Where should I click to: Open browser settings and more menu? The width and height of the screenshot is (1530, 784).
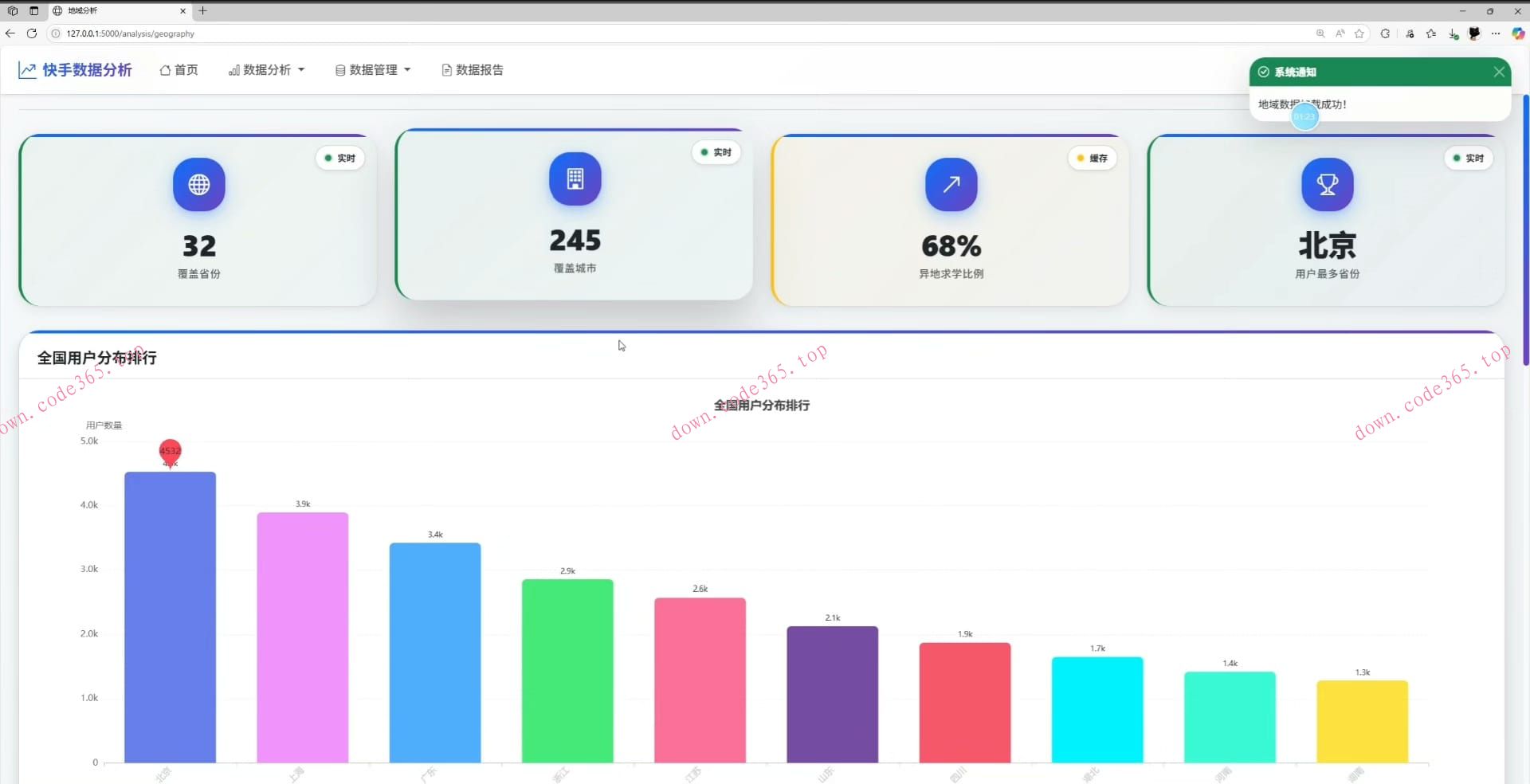[1496, 33]
